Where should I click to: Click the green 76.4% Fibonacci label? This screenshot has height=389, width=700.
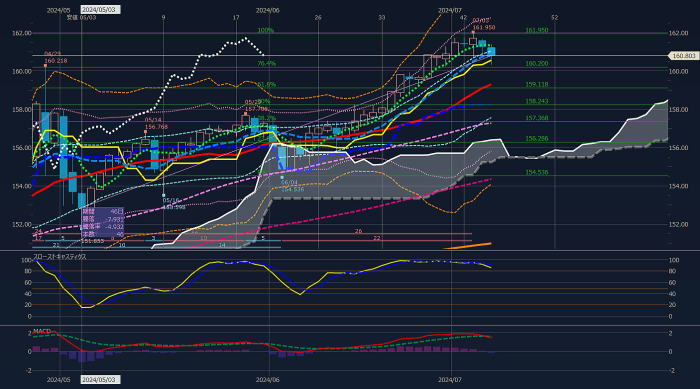coord(267,64)
